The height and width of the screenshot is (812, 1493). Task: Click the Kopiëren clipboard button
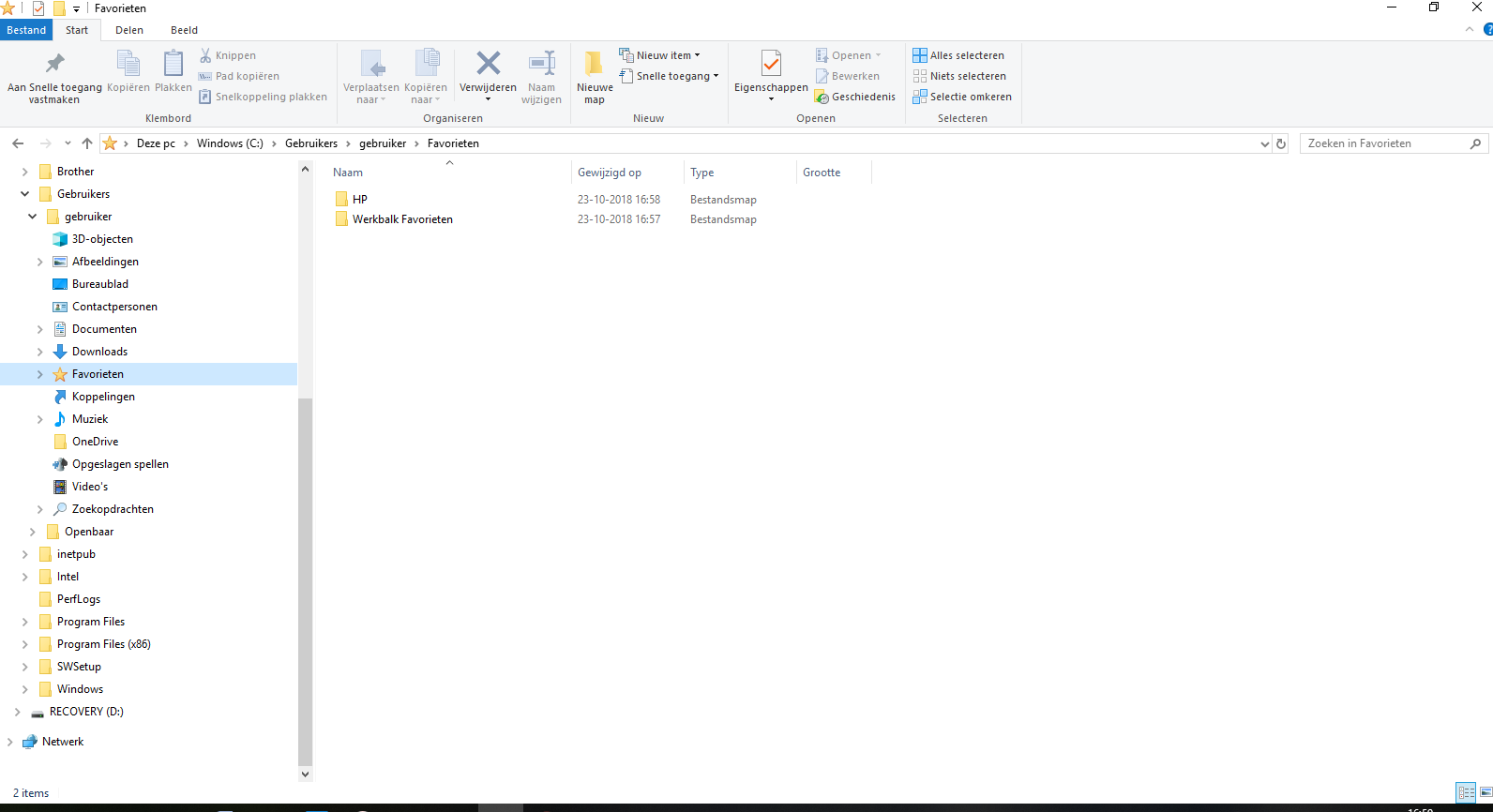pyautogui.click(x=128, y=72)
